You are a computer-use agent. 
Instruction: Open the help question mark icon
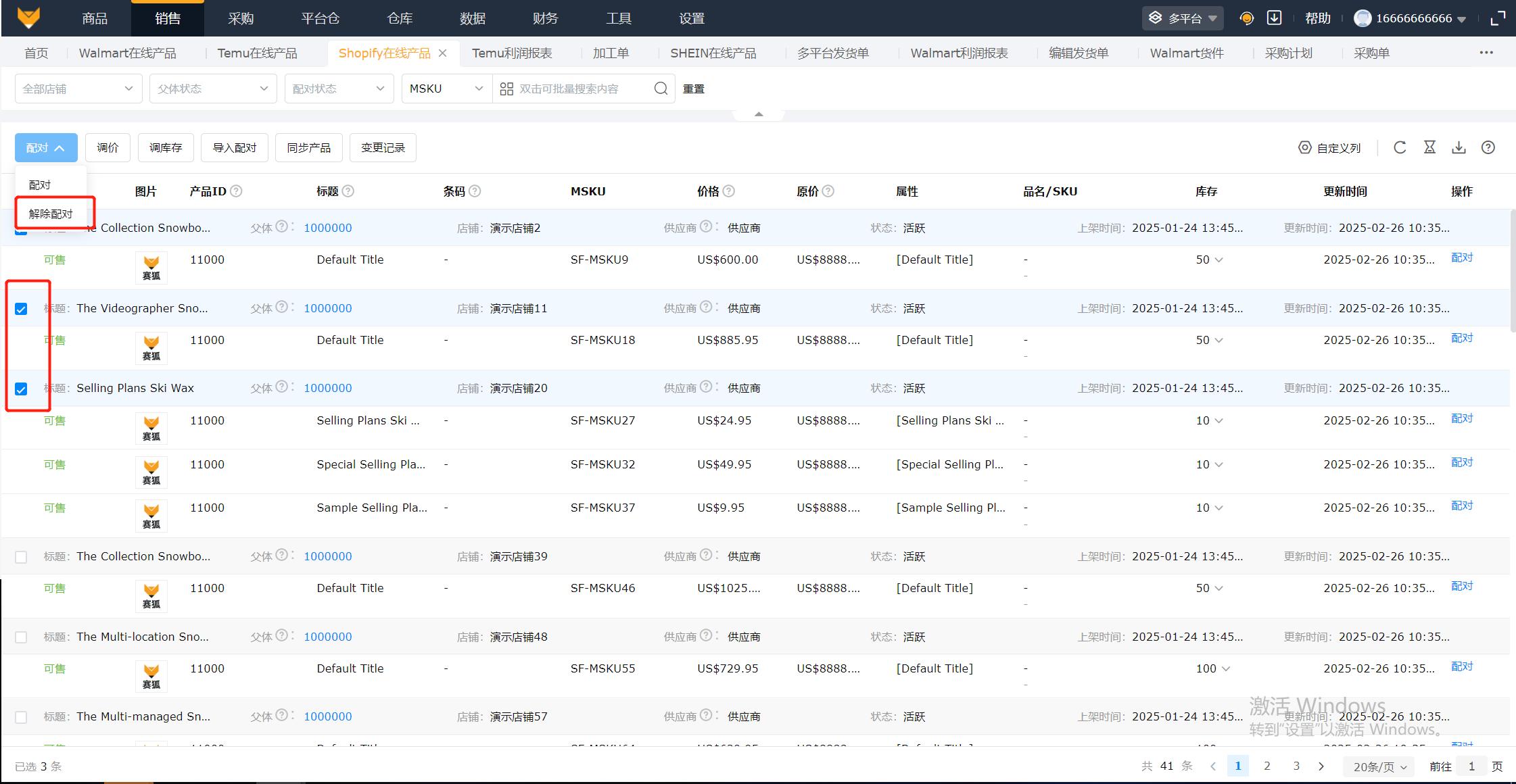pyautogui.click(x=1488, y=147)
